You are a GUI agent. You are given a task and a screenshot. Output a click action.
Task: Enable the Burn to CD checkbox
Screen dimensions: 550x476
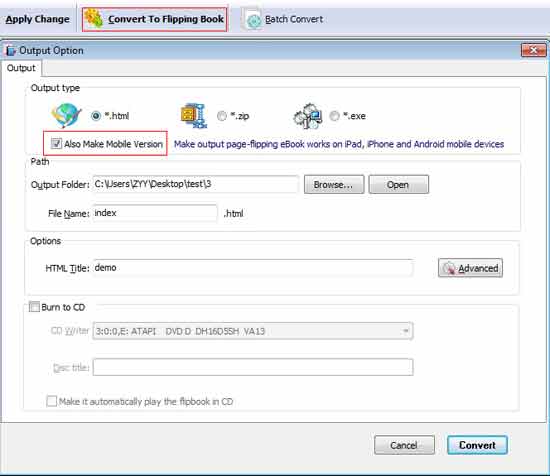click(x=34, y=307)
